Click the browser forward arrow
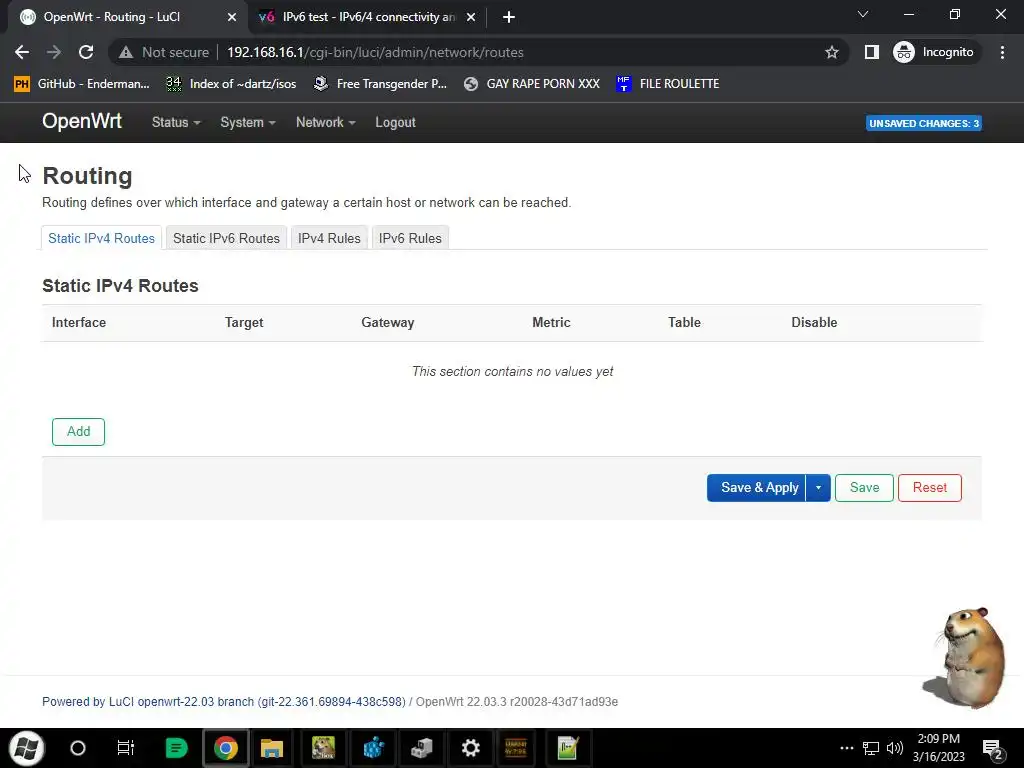1024x768 pixels. [54, 52]
